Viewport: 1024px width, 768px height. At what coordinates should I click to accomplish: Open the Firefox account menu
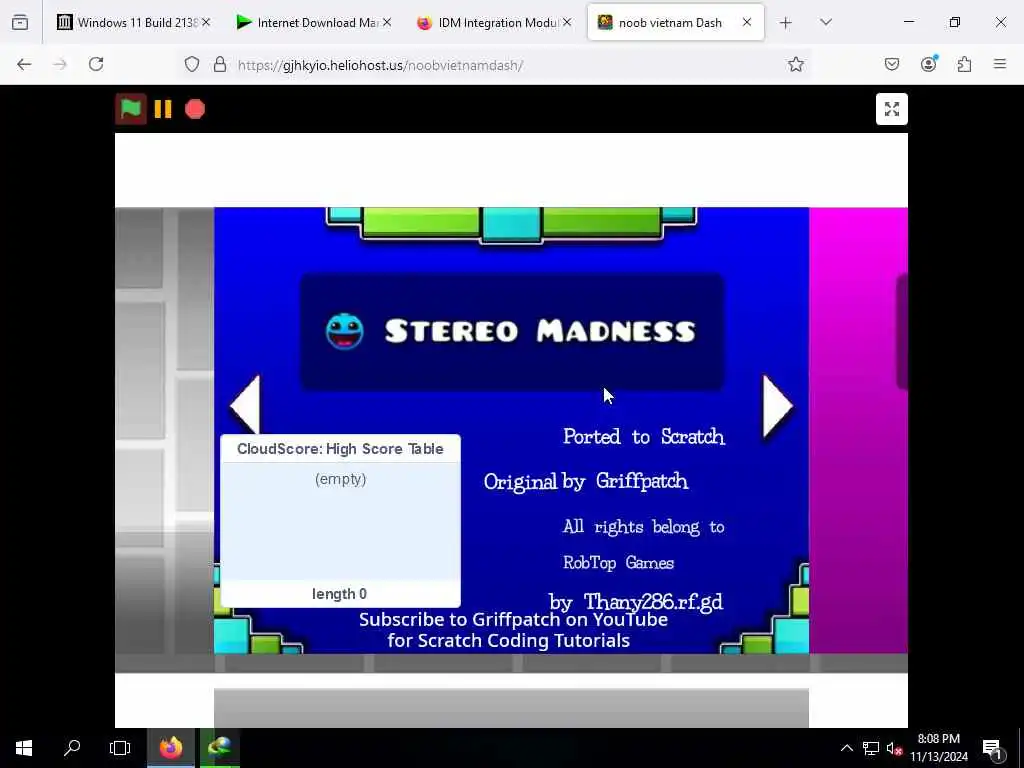[x=928, y=63]
